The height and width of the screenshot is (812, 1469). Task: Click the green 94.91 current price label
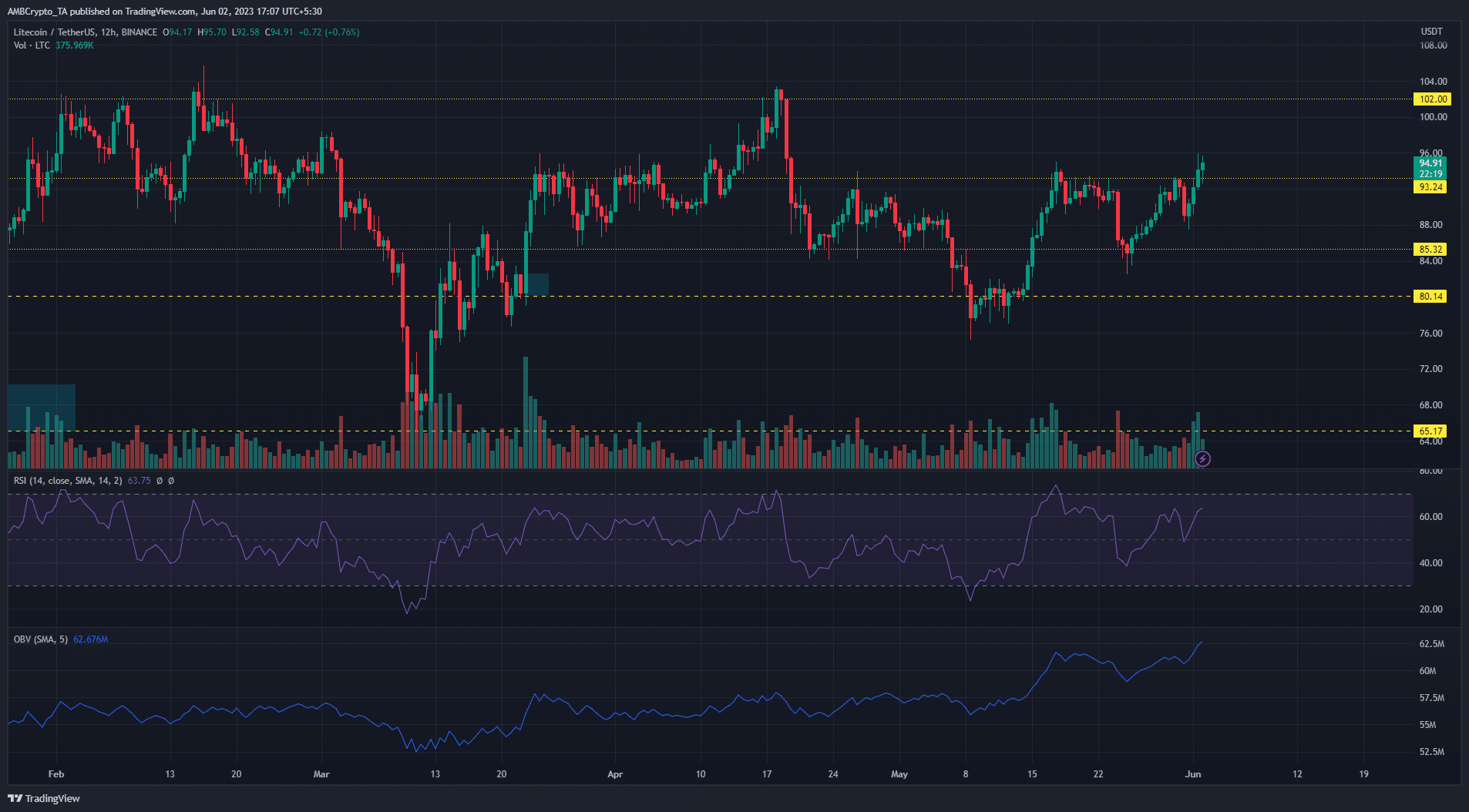[x=1430, y=163]
